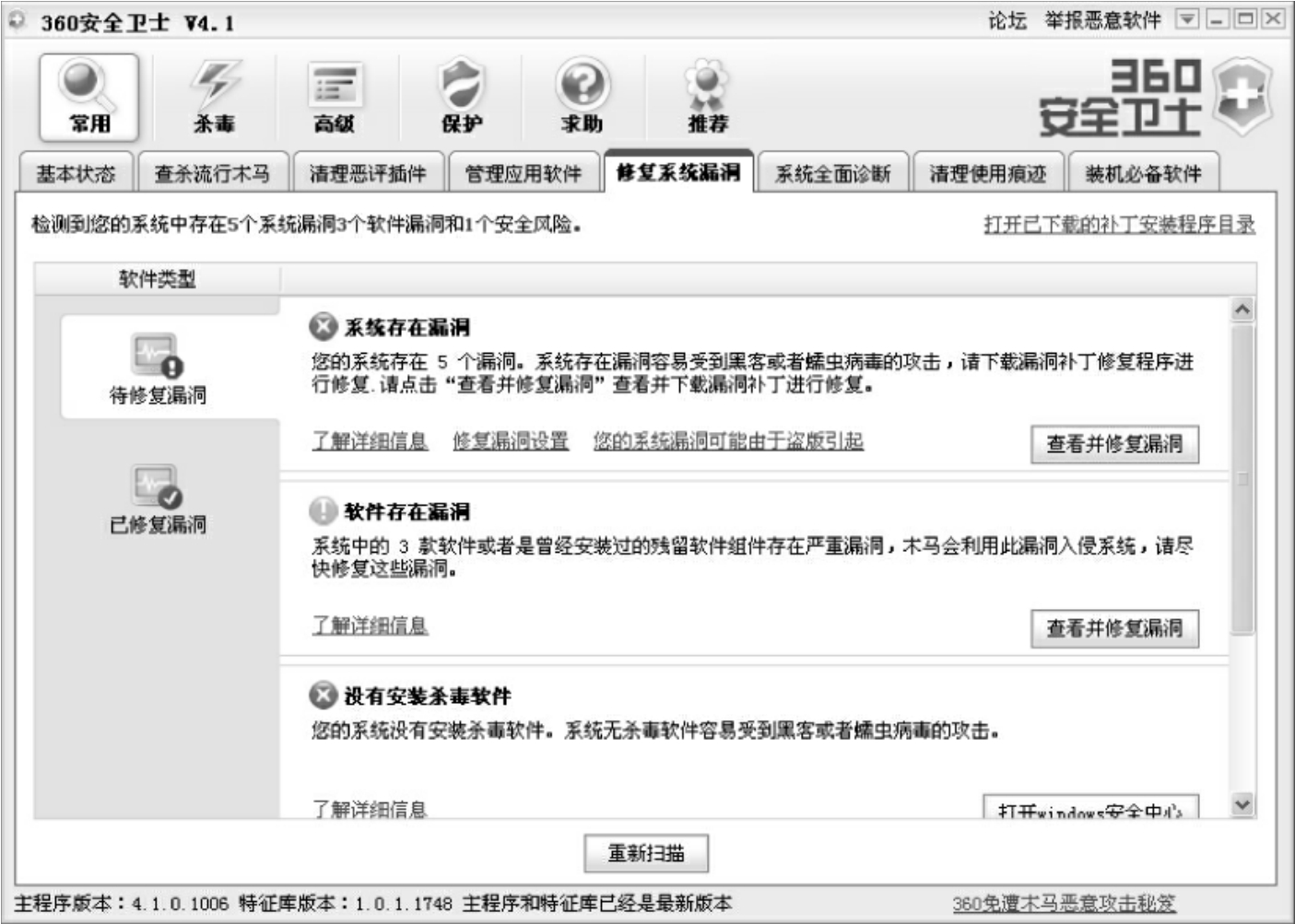Click 了解详细信息 under 系统存在漏洞
Viewport: 1295px width, 924px height.
click(370, 441)
